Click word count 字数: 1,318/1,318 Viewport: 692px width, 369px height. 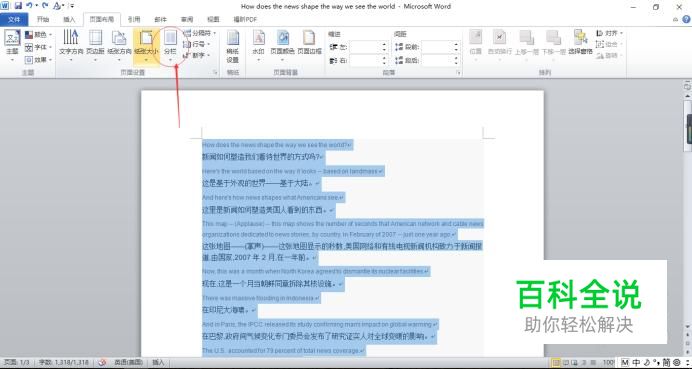pos(64,362)
